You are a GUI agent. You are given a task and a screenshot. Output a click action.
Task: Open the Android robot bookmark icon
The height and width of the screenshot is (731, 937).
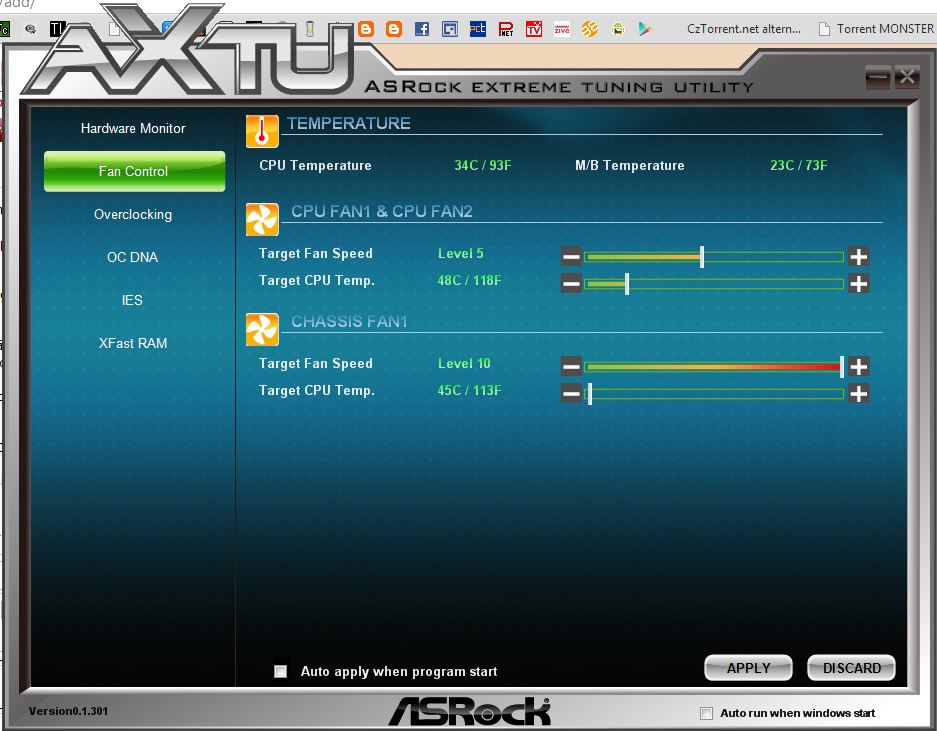point(618,29)
